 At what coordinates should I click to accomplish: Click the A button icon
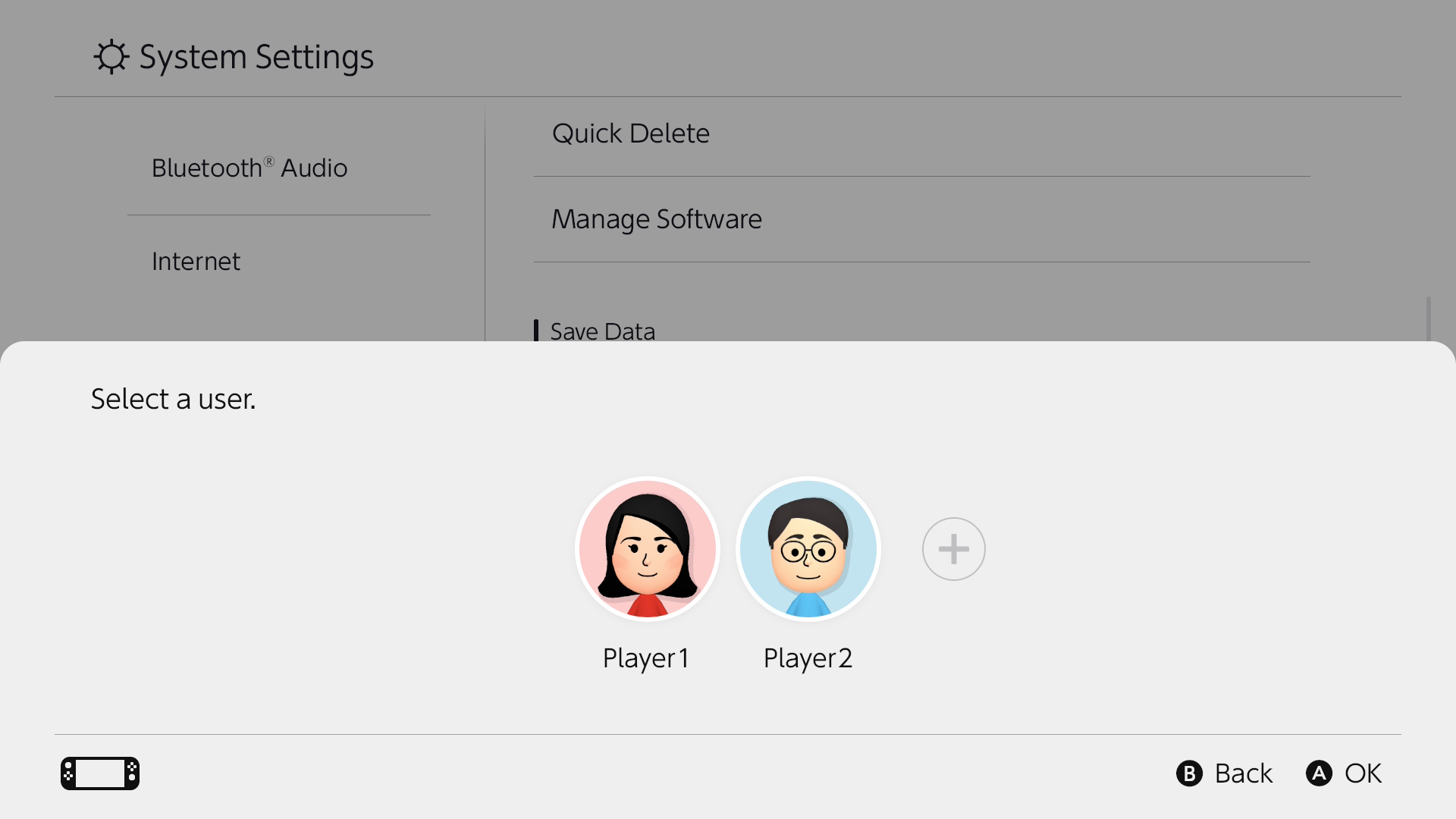point(1319,773)
